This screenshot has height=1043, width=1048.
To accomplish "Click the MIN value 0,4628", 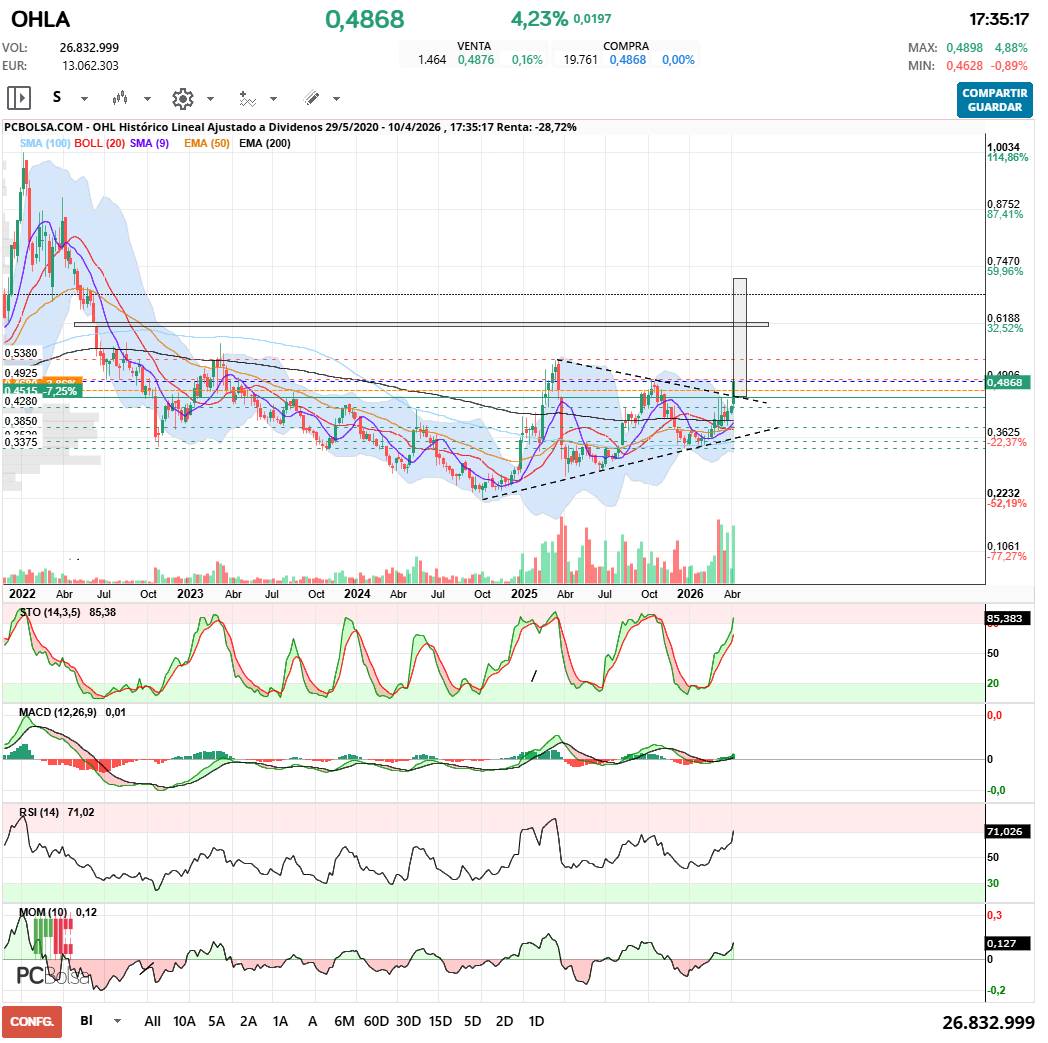I will pyautogui.click(x=964, y=65).
